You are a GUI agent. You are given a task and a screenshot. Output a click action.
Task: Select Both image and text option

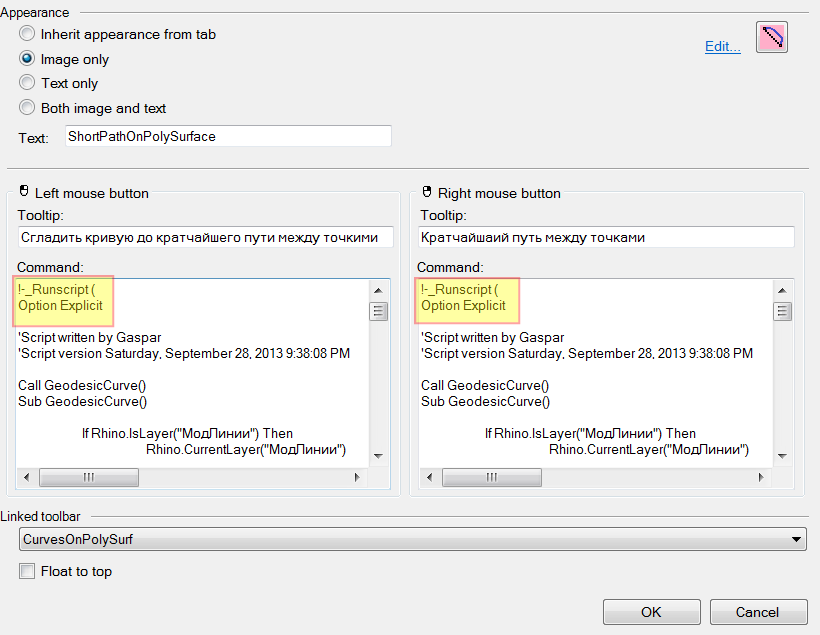[27, 108]
